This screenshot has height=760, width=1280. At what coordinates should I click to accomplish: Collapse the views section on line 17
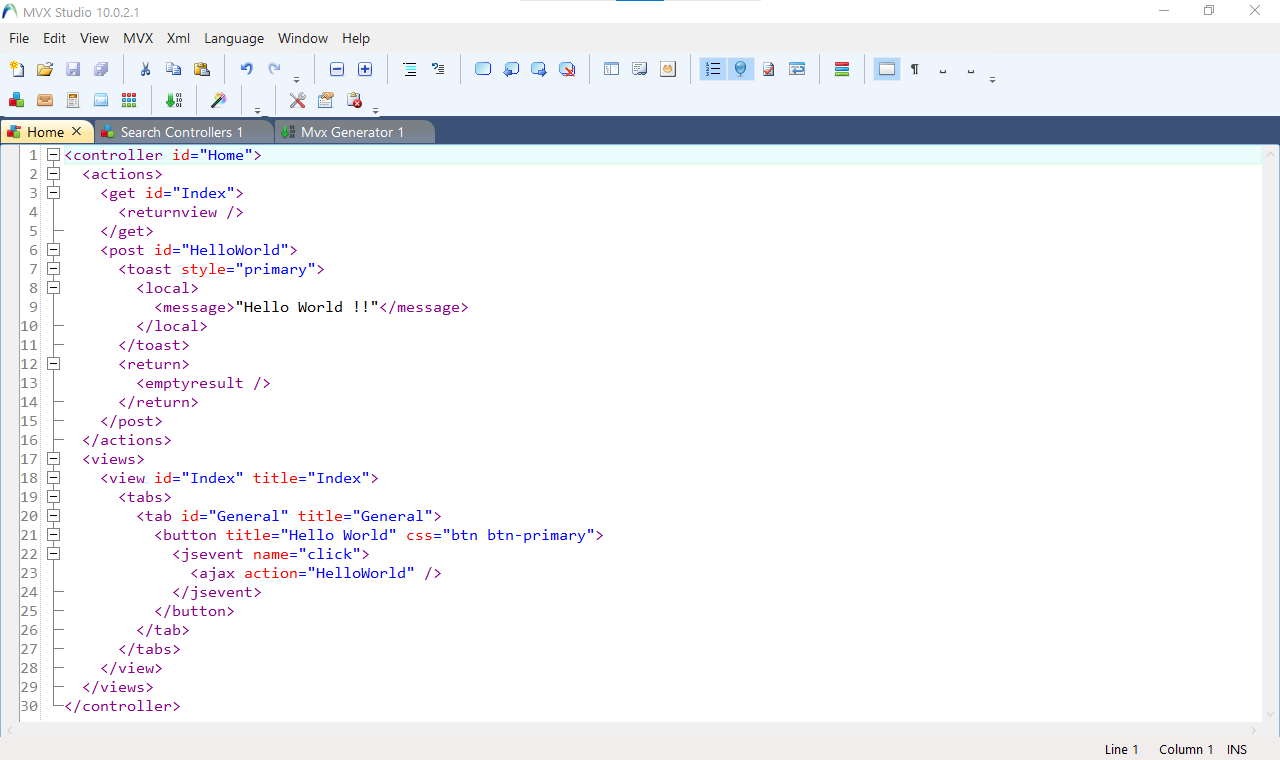[x=53, y=458]
